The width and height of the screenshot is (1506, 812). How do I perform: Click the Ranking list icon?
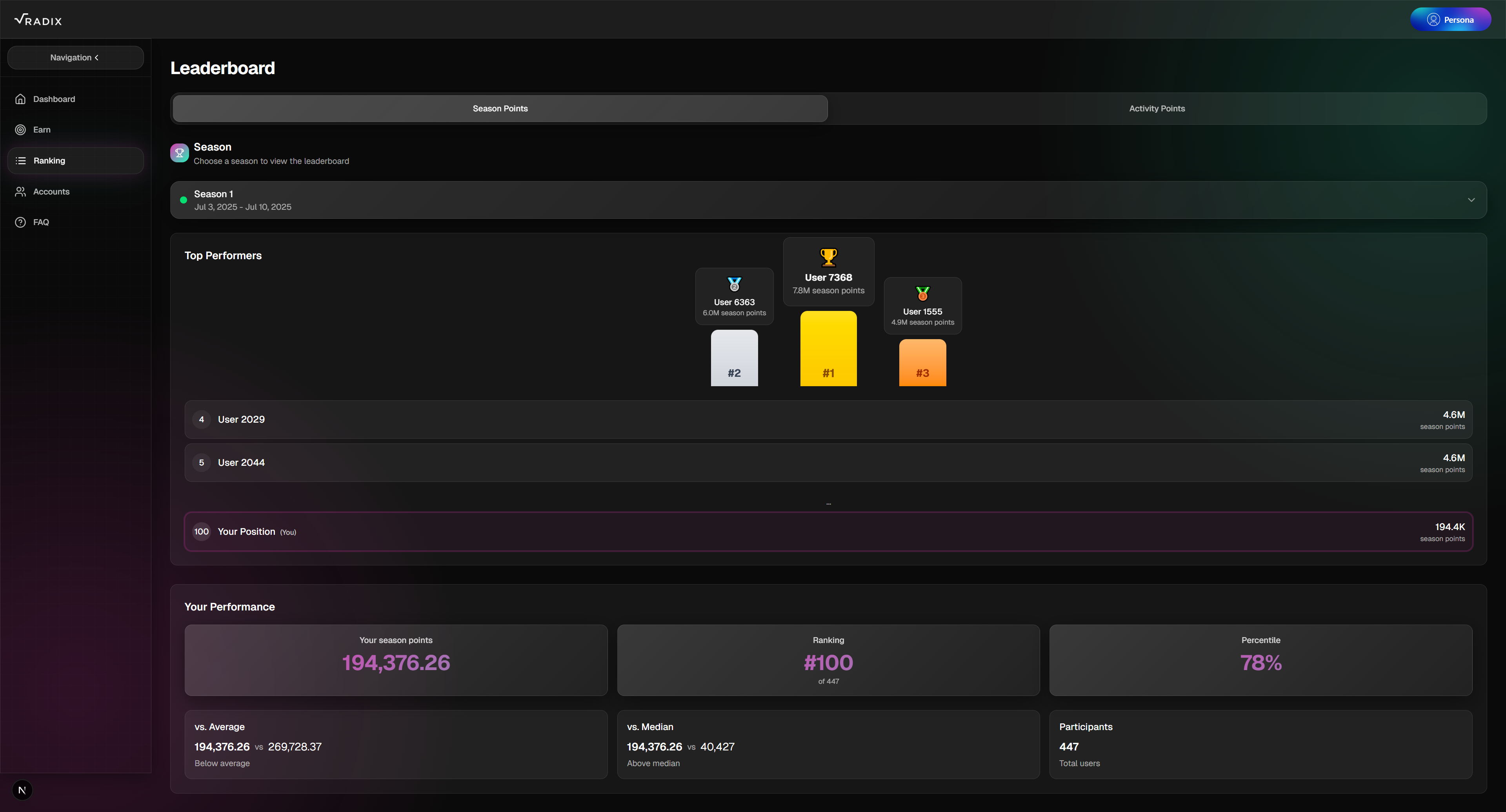click(x=20, y=161)
